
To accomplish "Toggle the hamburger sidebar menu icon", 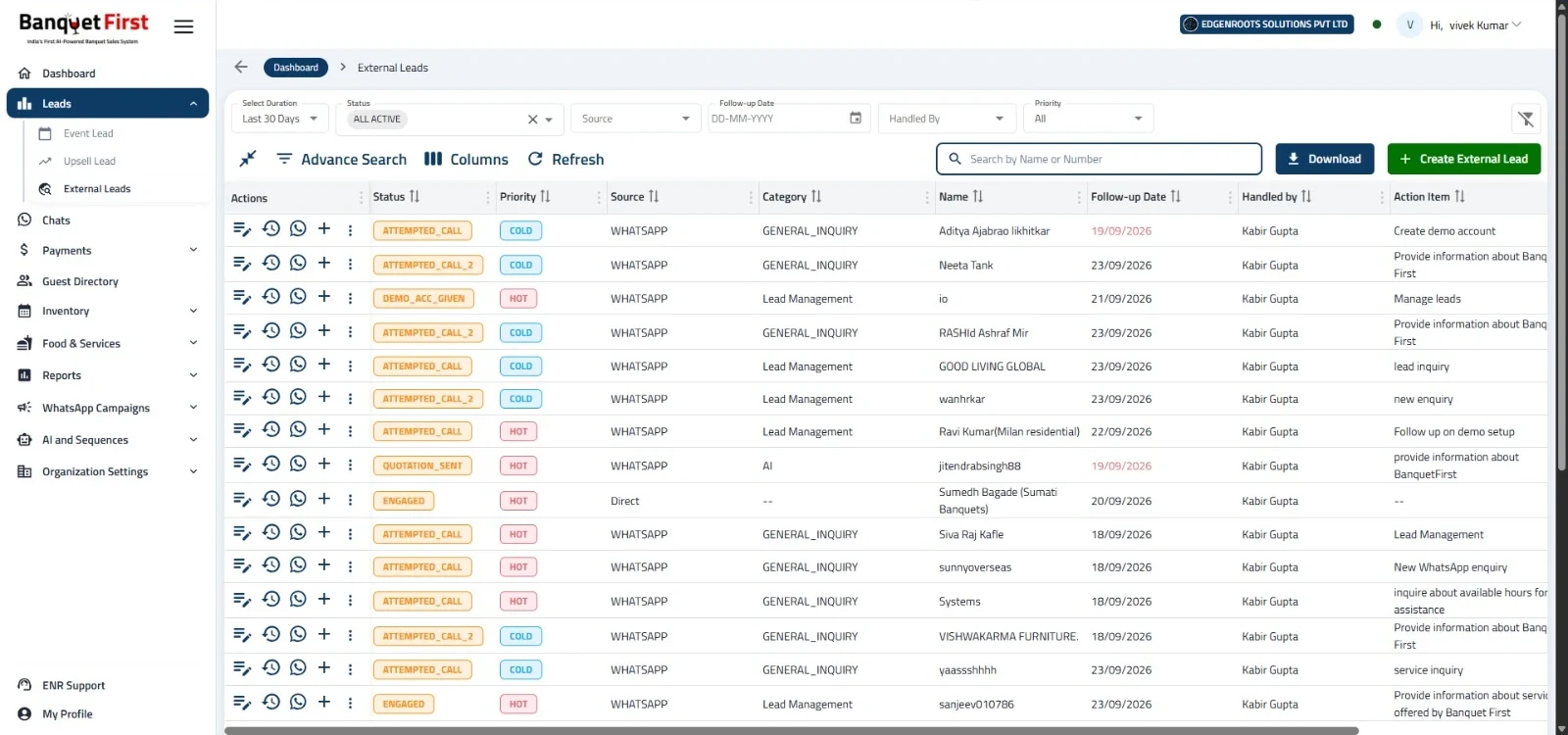I will point(183,26).
